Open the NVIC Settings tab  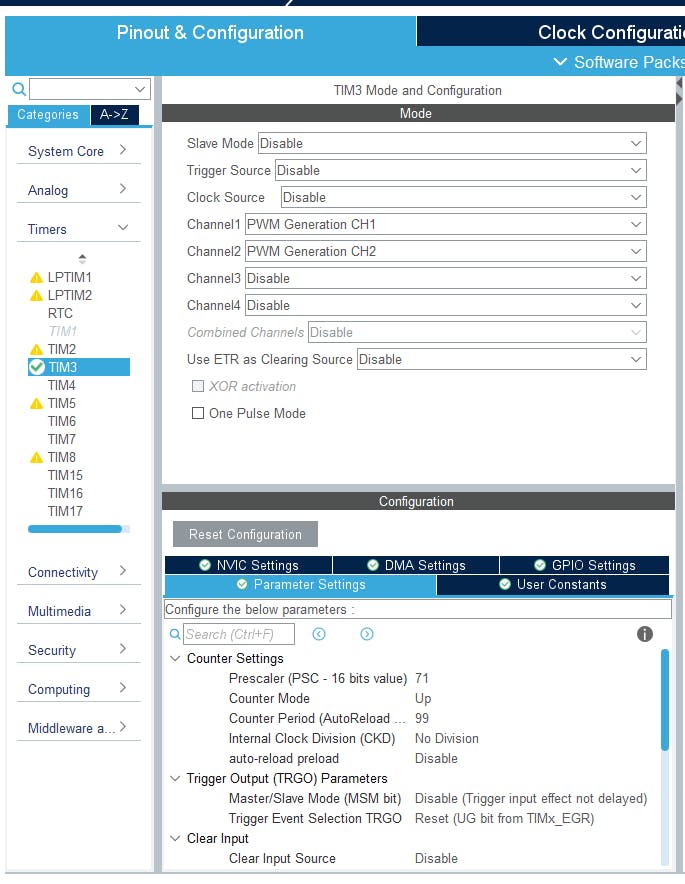click(249, 565)
